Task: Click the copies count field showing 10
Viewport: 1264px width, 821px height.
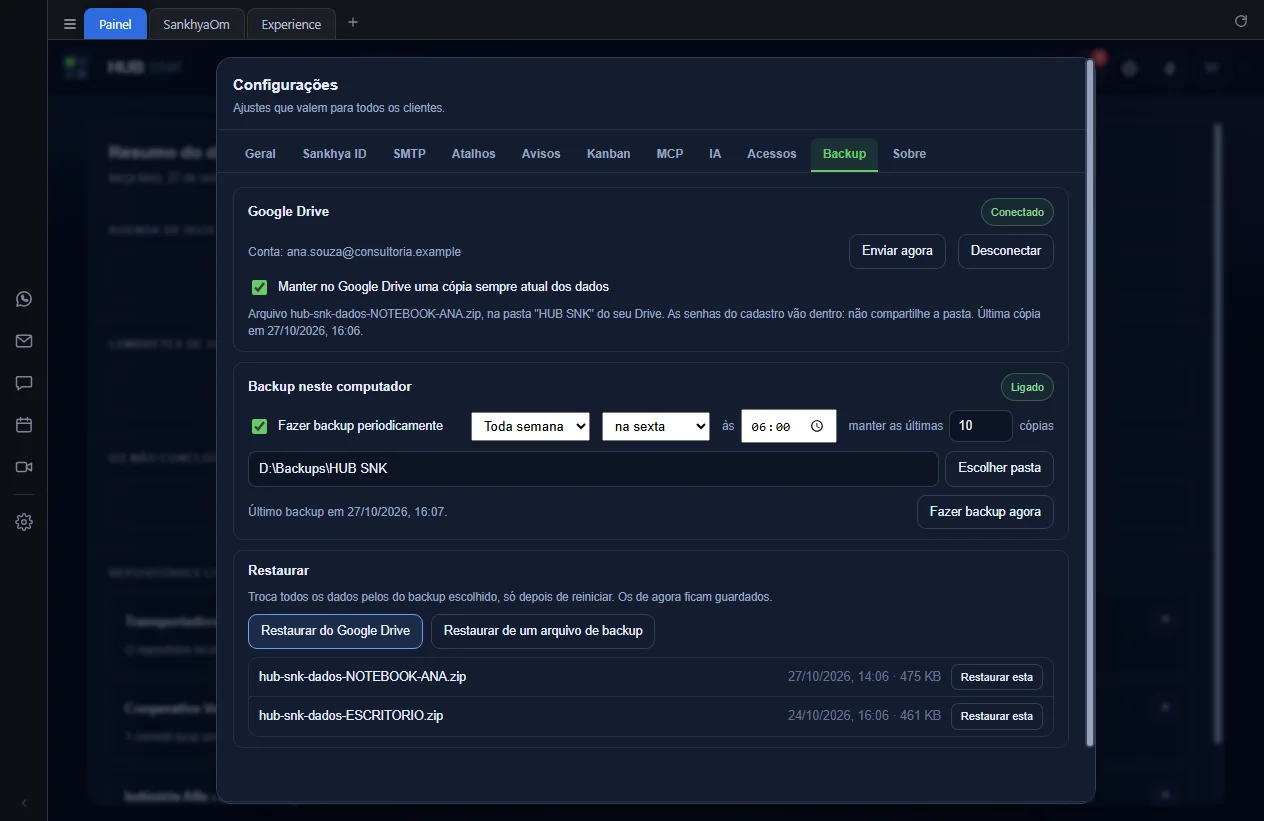Action: click(x=981, y=426)
